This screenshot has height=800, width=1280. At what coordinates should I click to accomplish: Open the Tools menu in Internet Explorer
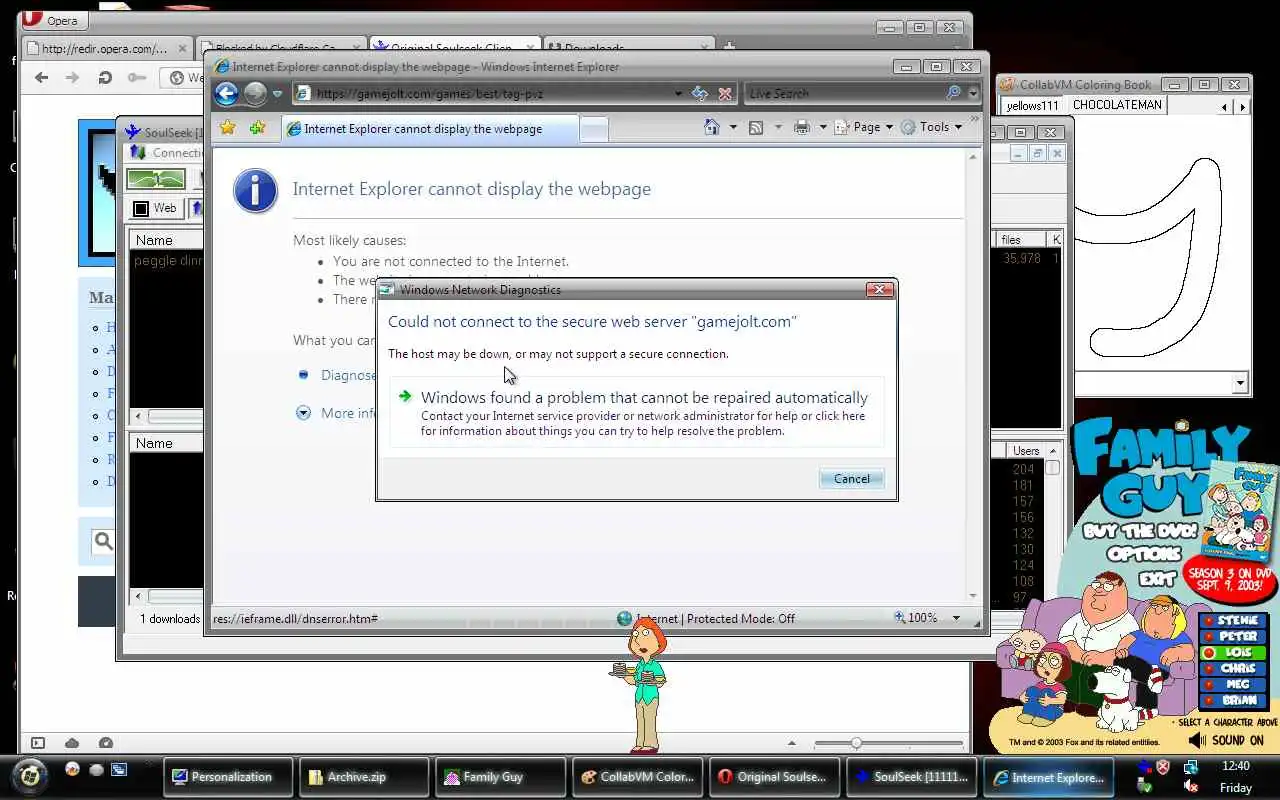[x=932, y=127]
